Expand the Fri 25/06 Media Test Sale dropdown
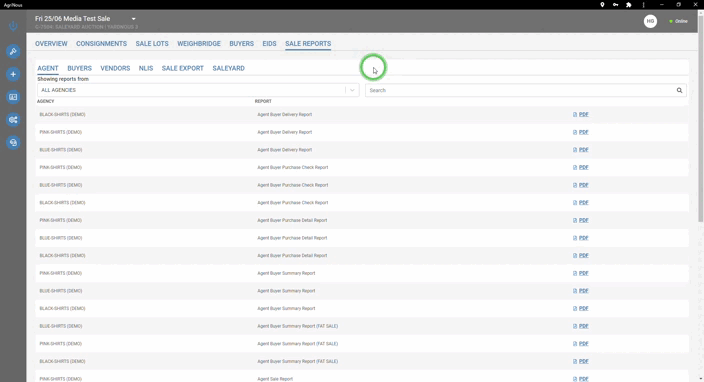The image size is (704, 382). [x=133, y=19]
